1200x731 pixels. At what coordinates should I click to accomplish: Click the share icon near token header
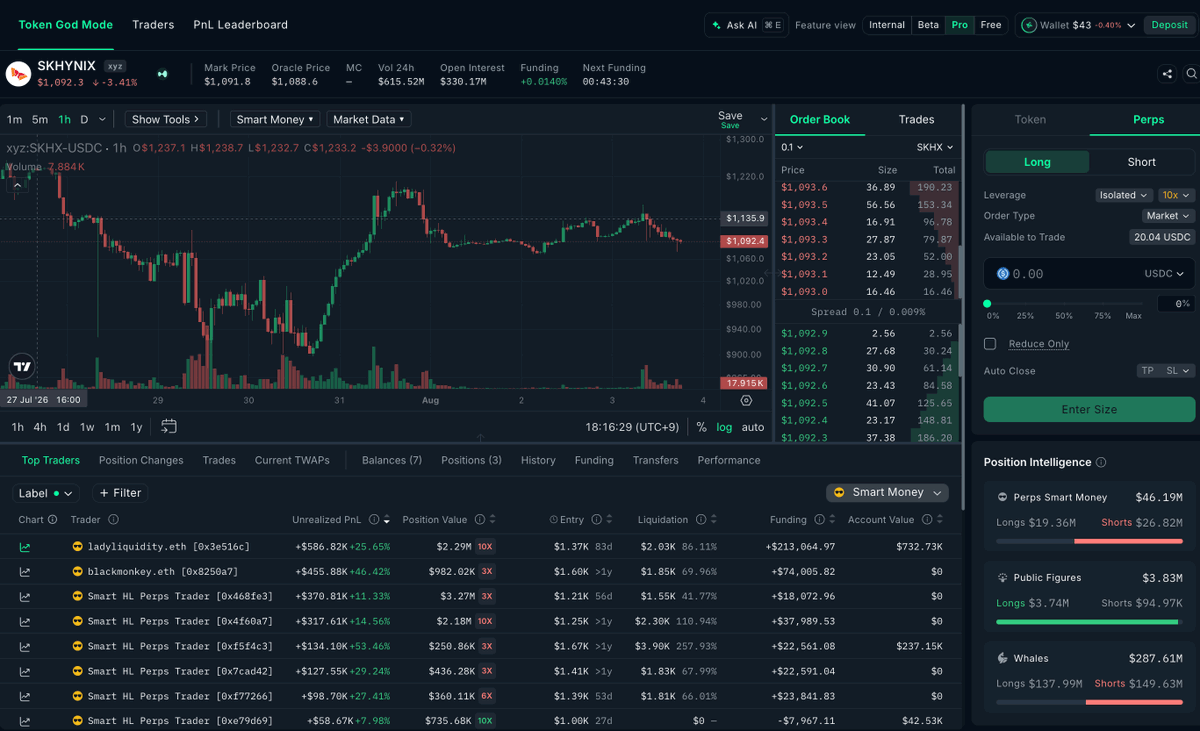pyautogui.click(x=1167, y=74)
